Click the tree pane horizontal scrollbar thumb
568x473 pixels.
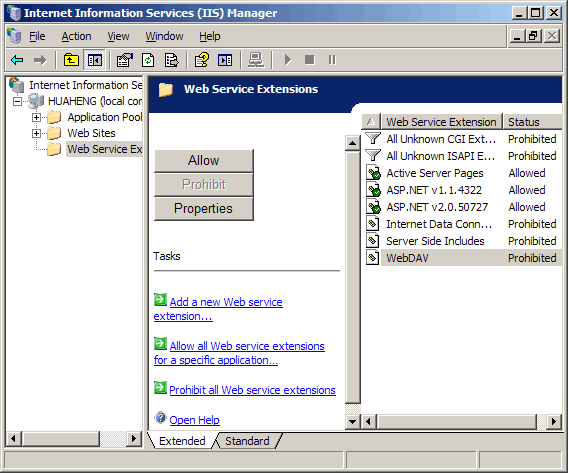click(x=60, y=439)
